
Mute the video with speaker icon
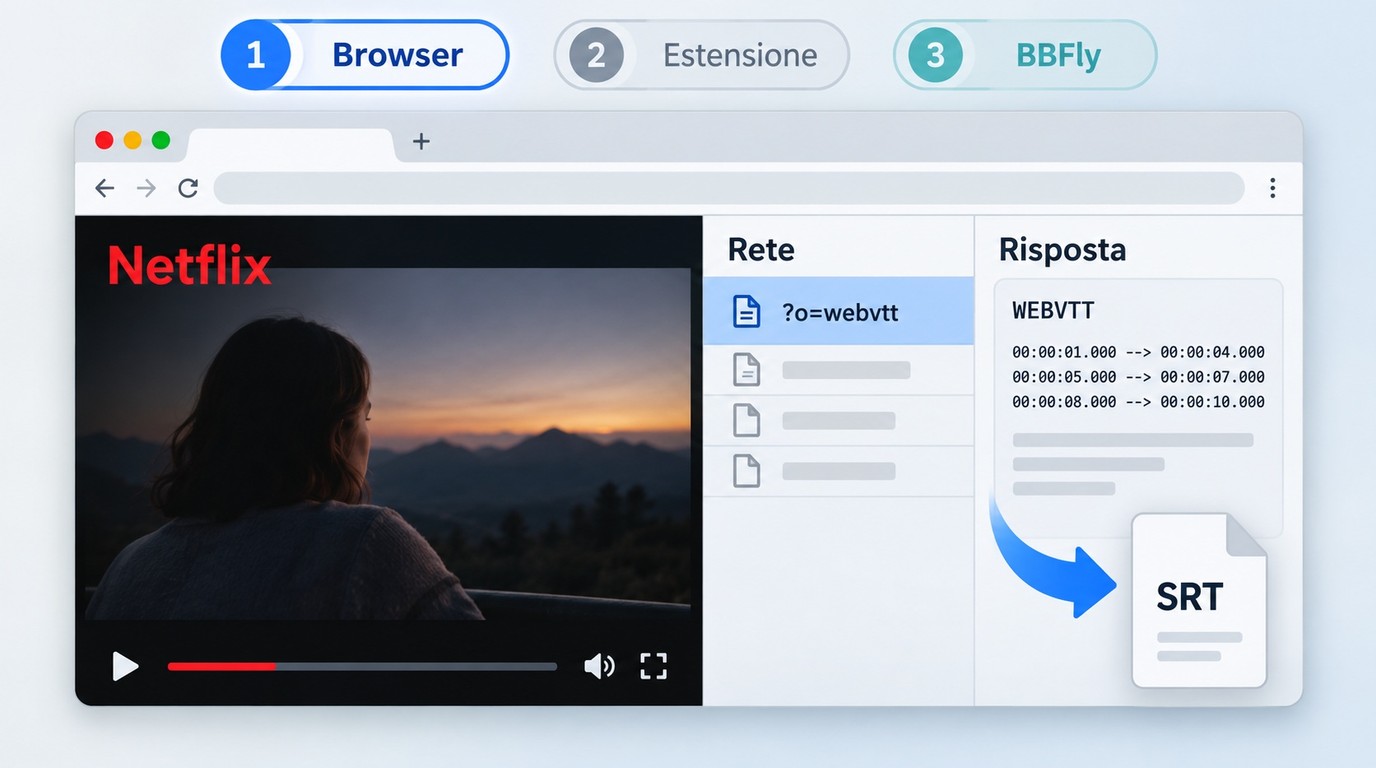coord(599,666)
